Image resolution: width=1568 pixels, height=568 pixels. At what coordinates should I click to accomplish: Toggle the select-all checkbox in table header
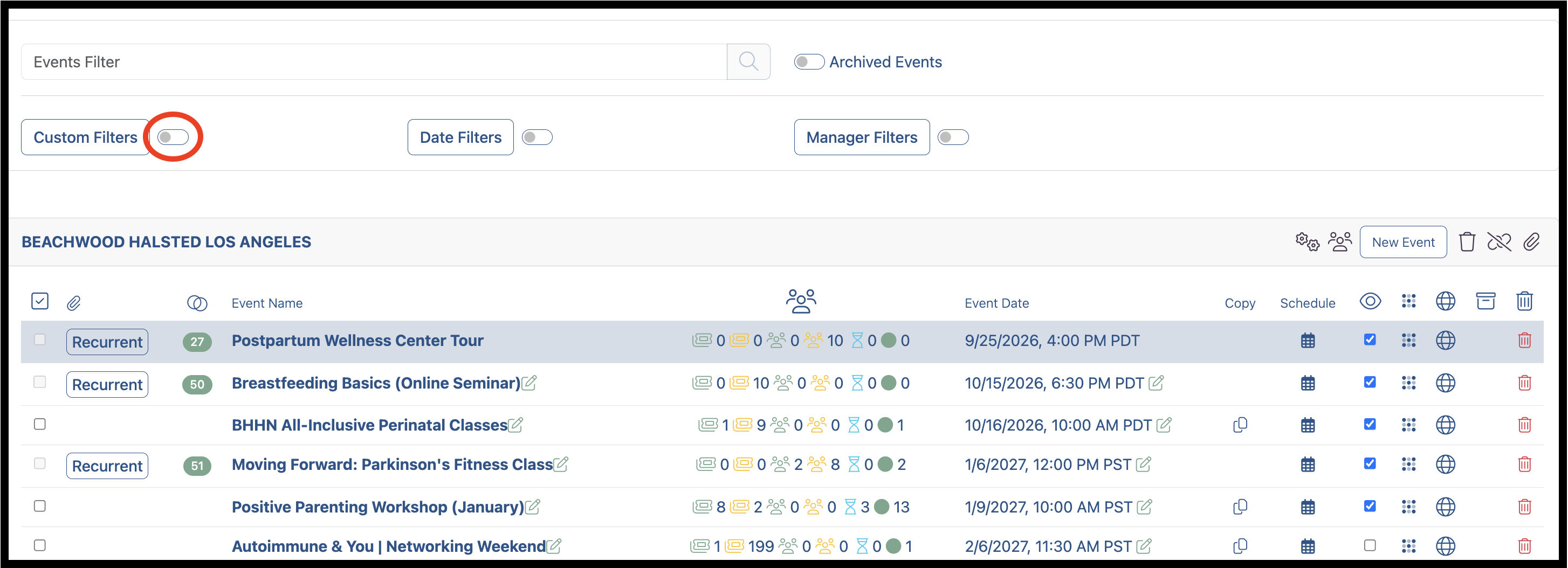pyautogui.click(x=39, y=301)
